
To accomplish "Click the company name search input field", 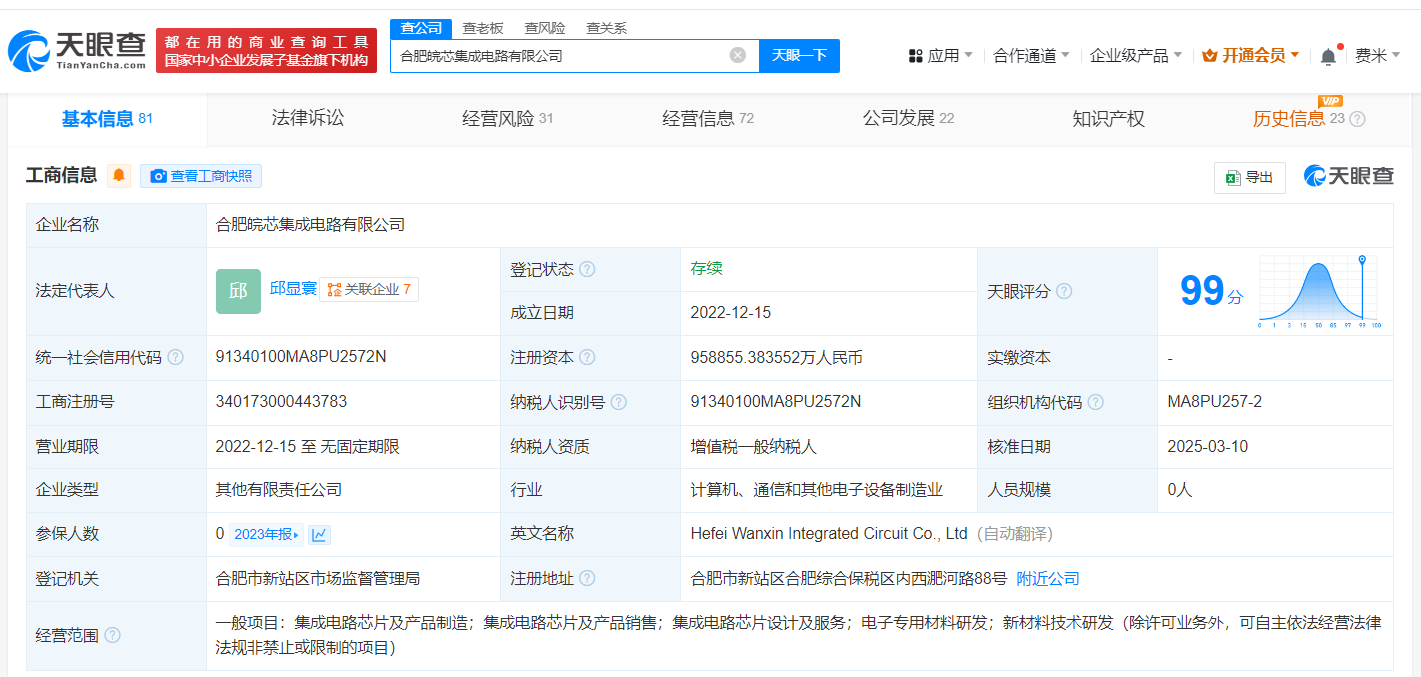I will click(560, 56).
